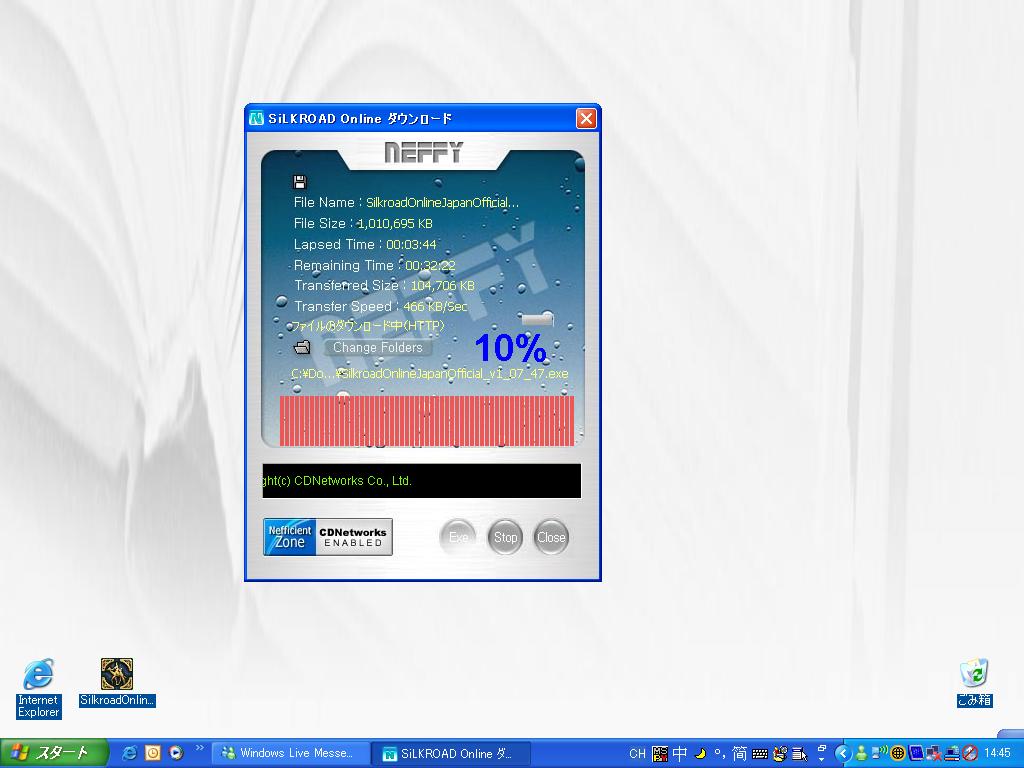Click the Nefficient Zone CDNetworks banner

click(328, 537)
